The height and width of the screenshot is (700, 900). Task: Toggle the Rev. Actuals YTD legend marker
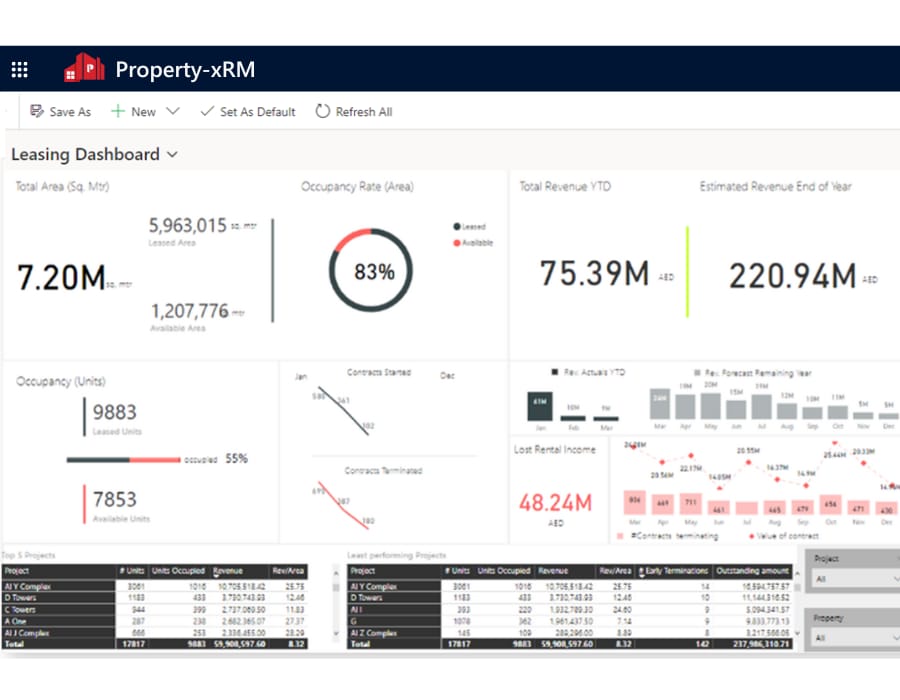555,372
